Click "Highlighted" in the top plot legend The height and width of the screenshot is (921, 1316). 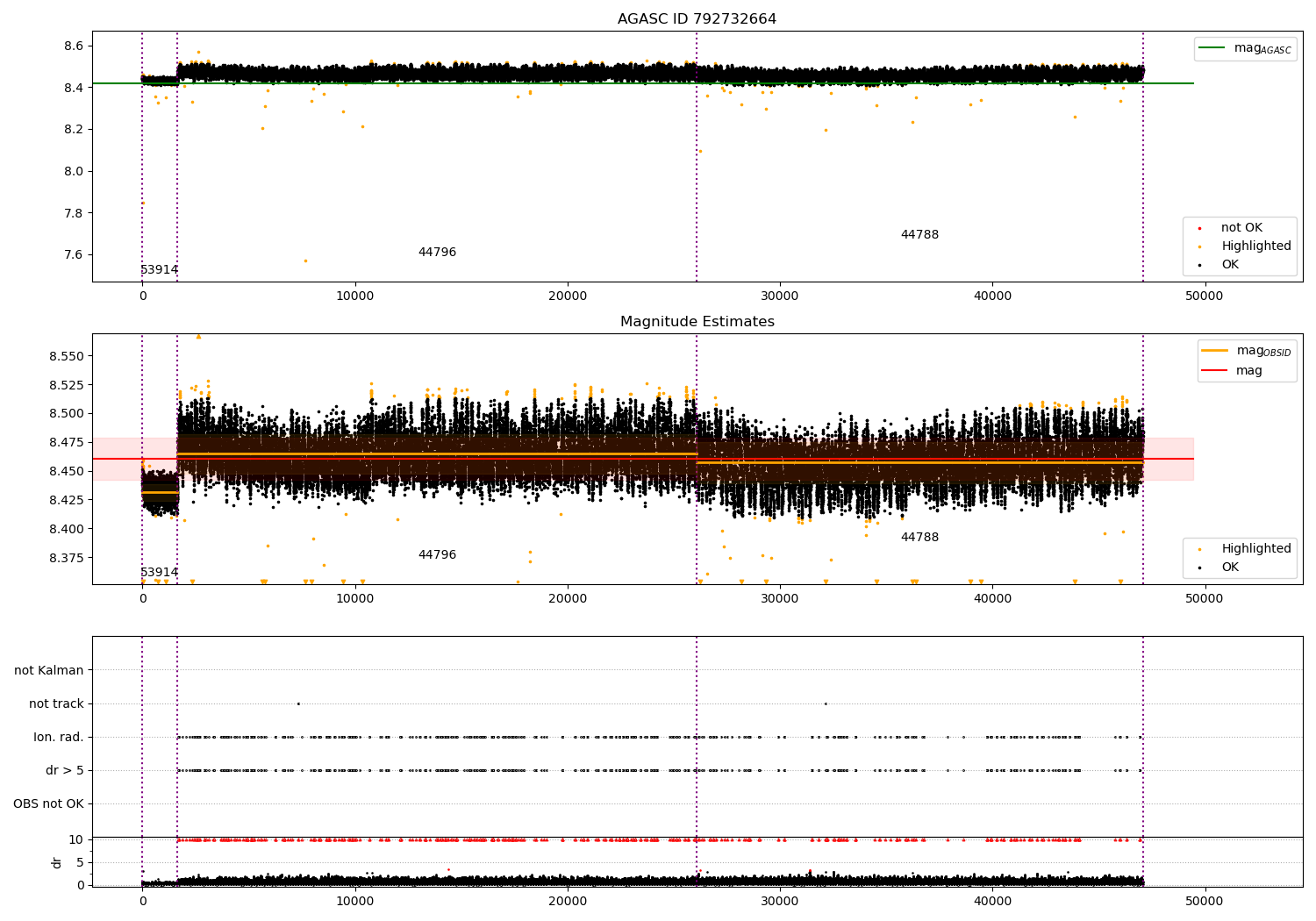click(1256, 246)
